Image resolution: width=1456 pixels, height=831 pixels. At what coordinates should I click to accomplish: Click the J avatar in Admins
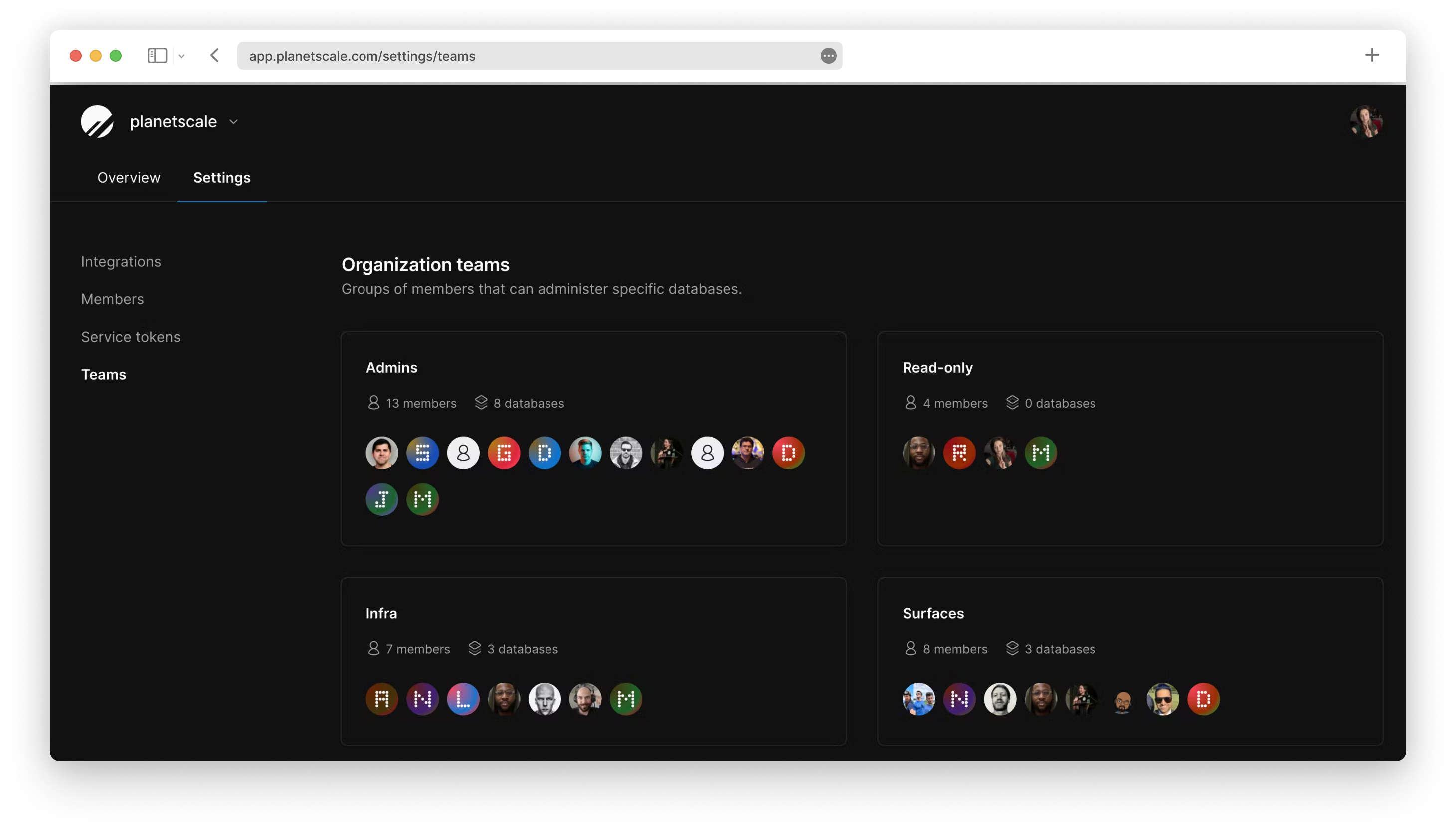[381, 499]
